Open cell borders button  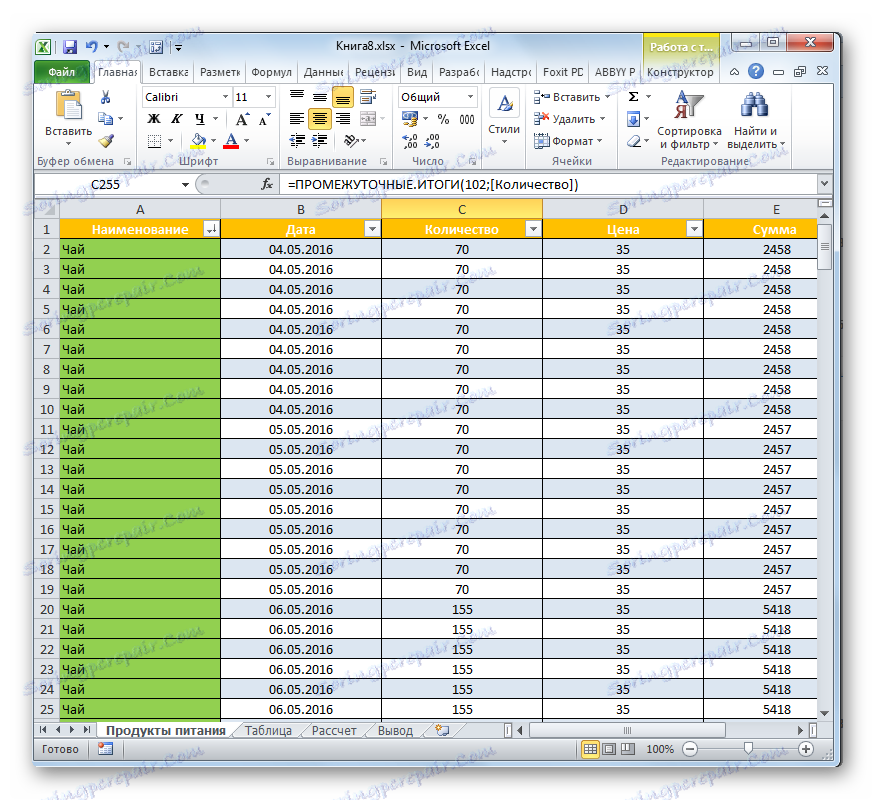pyautogui.click(x=155, y=141)
